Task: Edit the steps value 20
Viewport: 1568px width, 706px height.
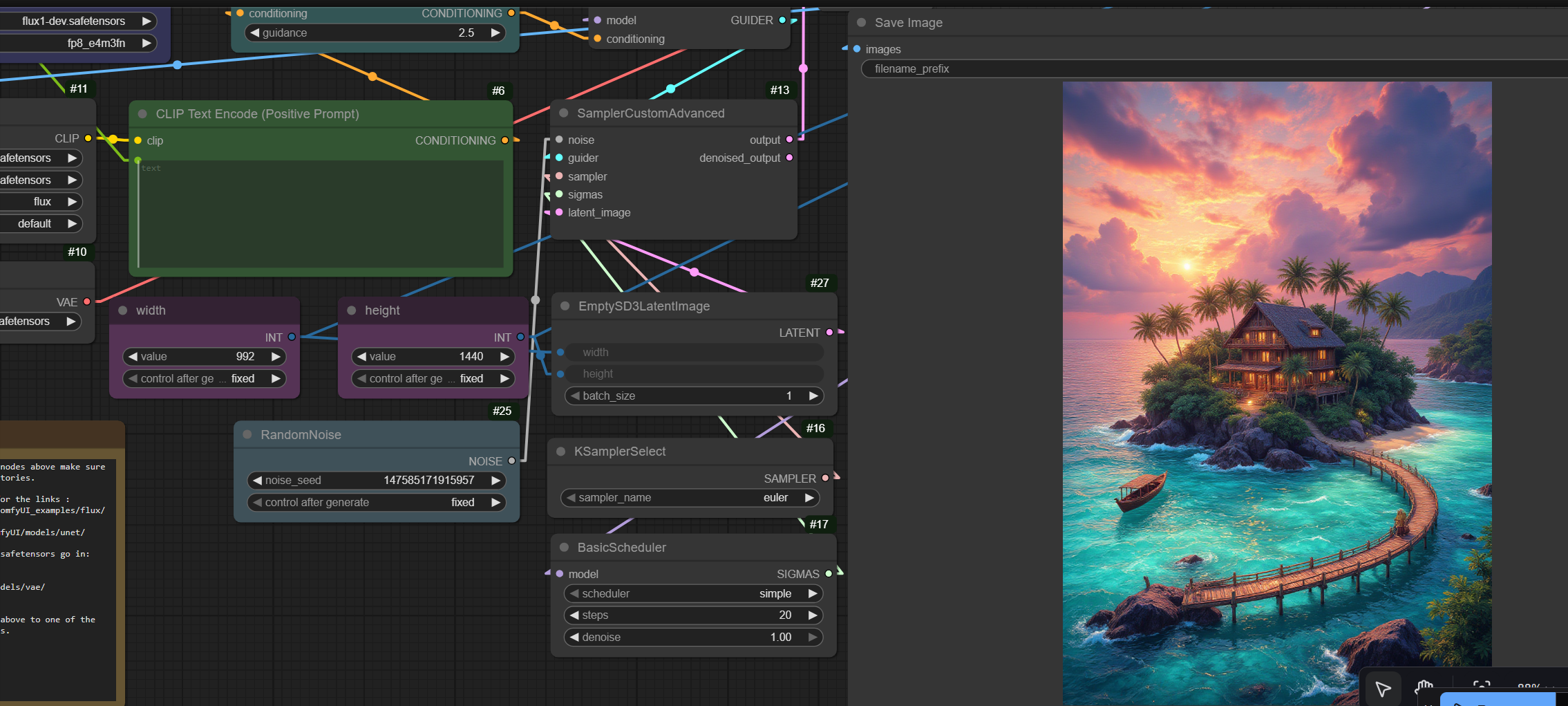Action: point(785,615)
